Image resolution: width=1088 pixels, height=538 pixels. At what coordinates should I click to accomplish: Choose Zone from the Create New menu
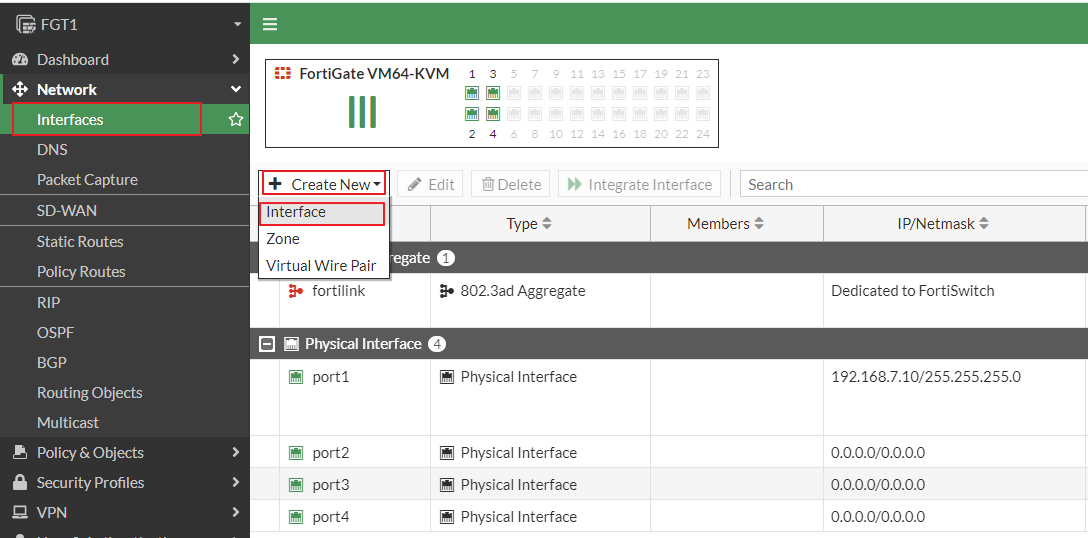tap(322, 239)
